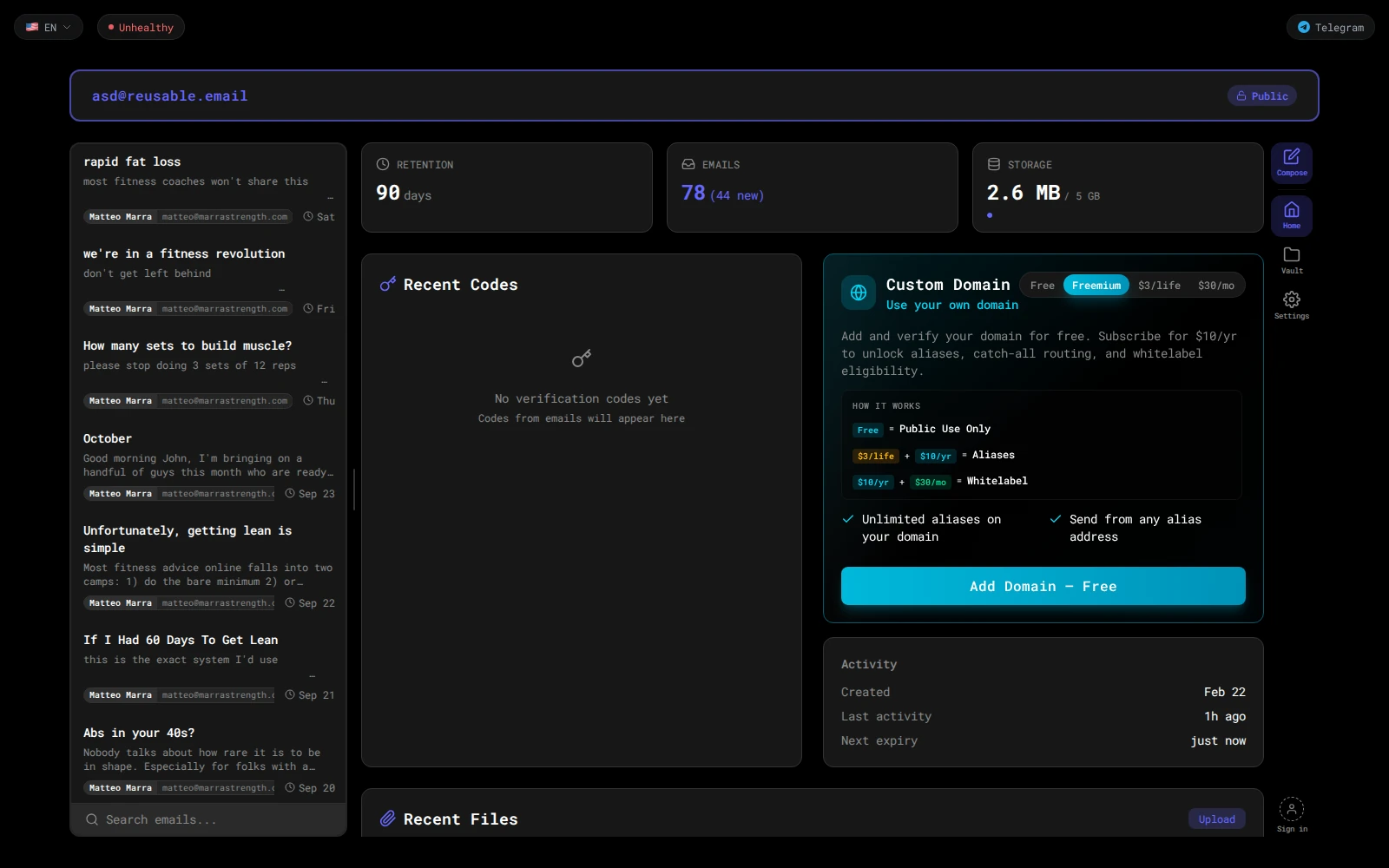Viewport: 1389px width, 868px height.
Task: Click the Retention clock icon
Action: click(383, 164)
